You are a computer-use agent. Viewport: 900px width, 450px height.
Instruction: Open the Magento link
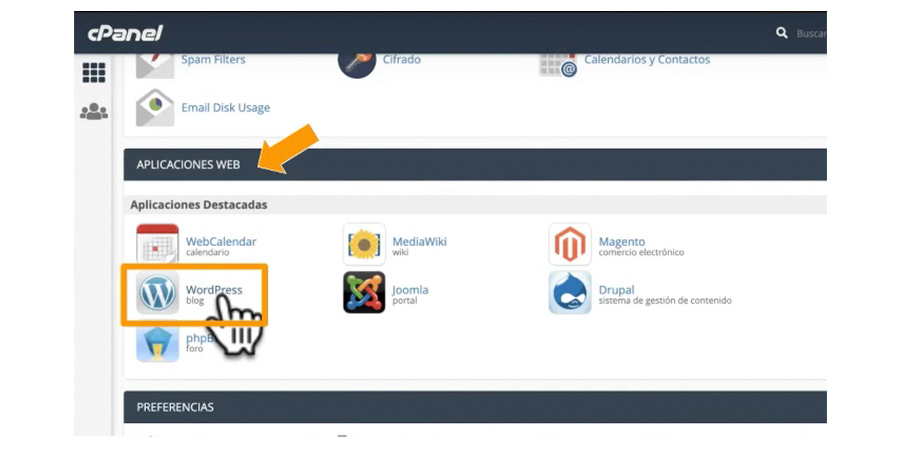[x=622, y=242]
